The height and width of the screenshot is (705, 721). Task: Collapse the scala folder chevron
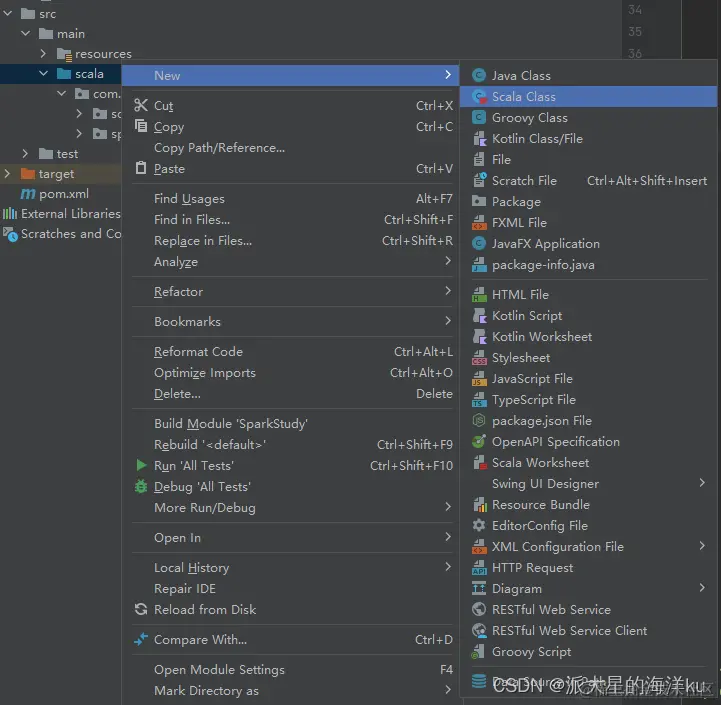43,74
